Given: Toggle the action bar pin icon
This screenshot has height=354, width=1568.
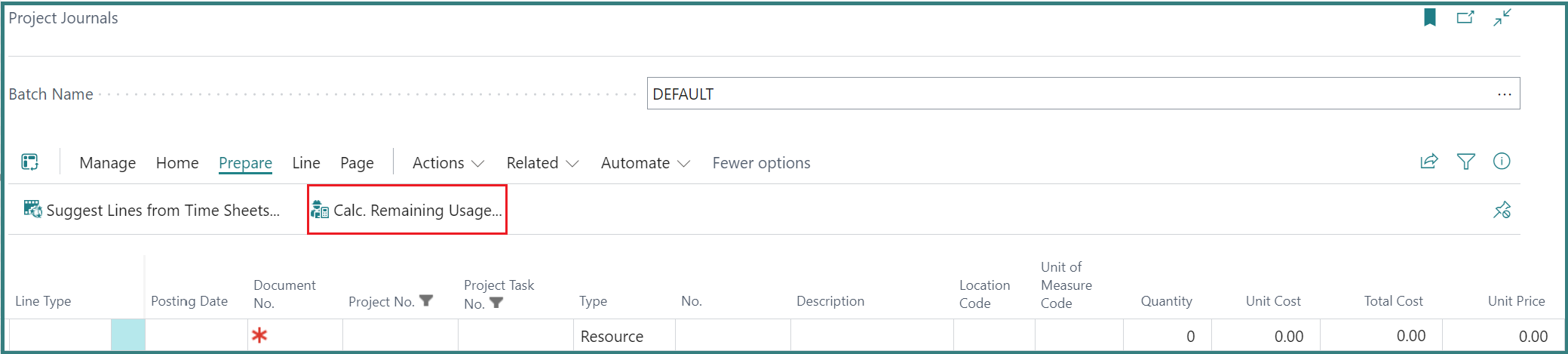Looking at the screenshot, I should pos(1502,210).
